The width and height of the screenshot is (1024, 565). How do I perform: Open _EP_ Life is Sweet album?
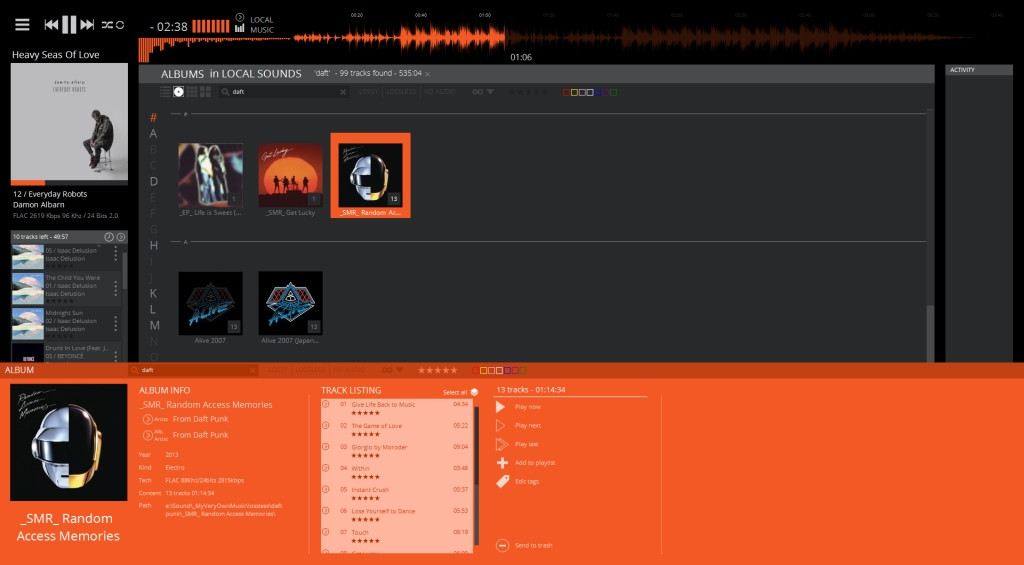pos(210,175)
